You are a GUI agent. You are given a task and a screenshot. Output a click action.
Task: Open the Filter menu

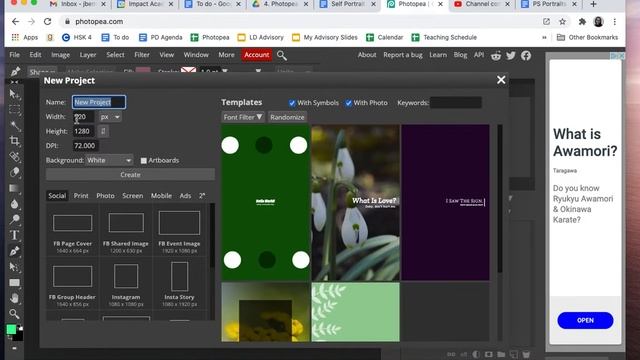[142, 55]
